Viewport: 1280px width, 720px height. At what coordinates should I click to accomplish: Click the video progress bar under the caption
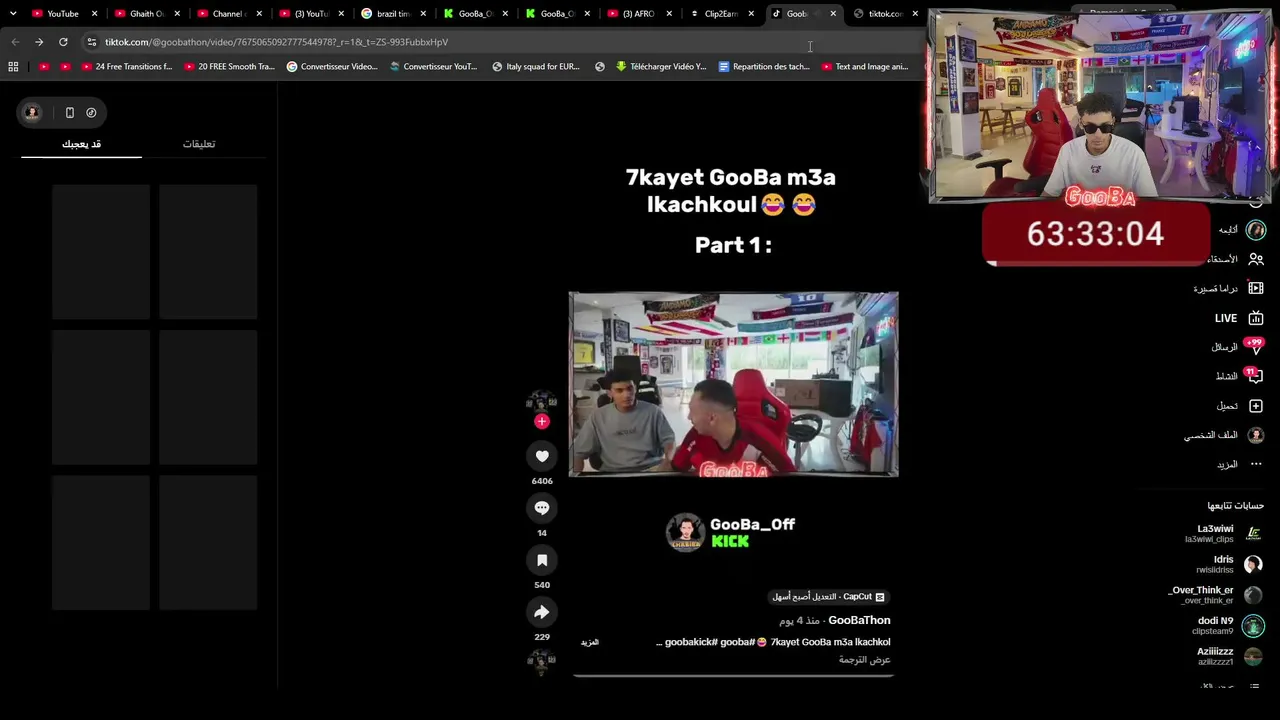point(733,676)
